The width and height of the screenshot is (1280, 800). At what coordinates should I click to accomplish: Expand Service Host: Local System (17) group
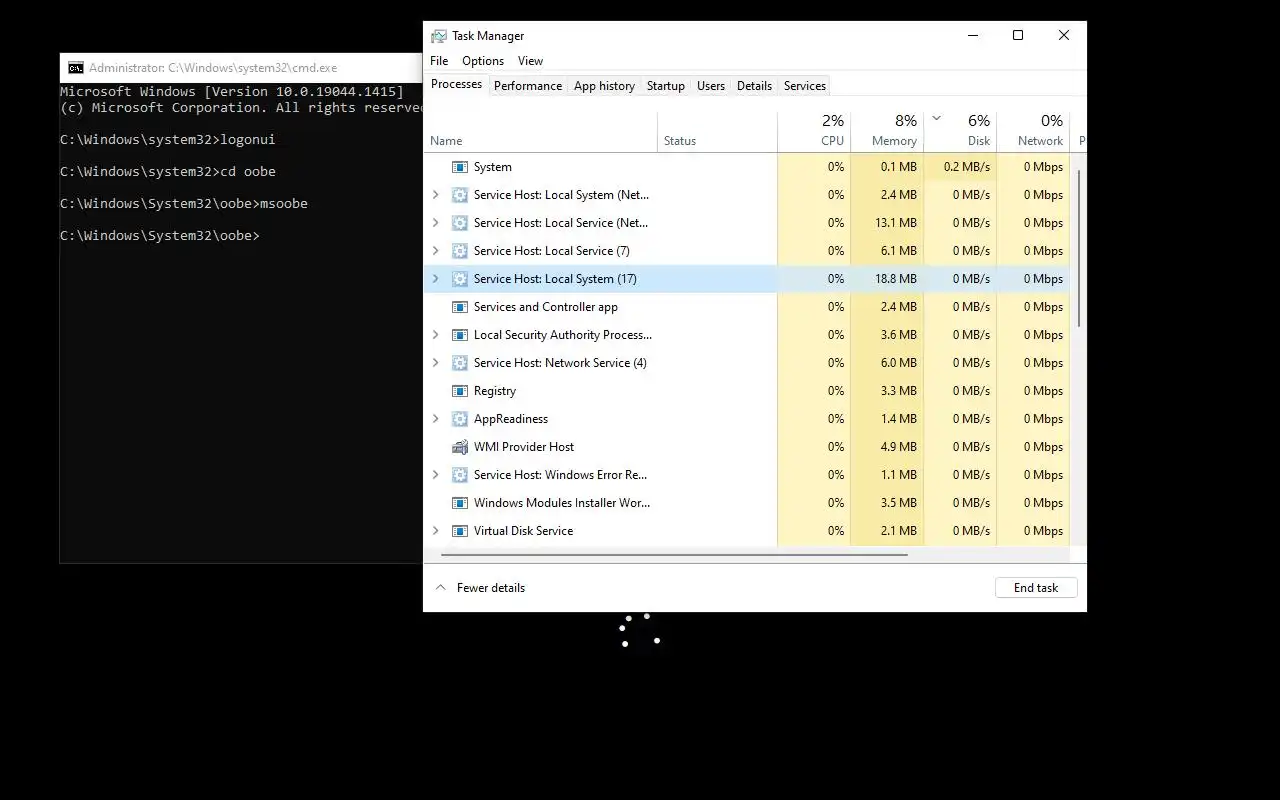click(x=435, y=279)
